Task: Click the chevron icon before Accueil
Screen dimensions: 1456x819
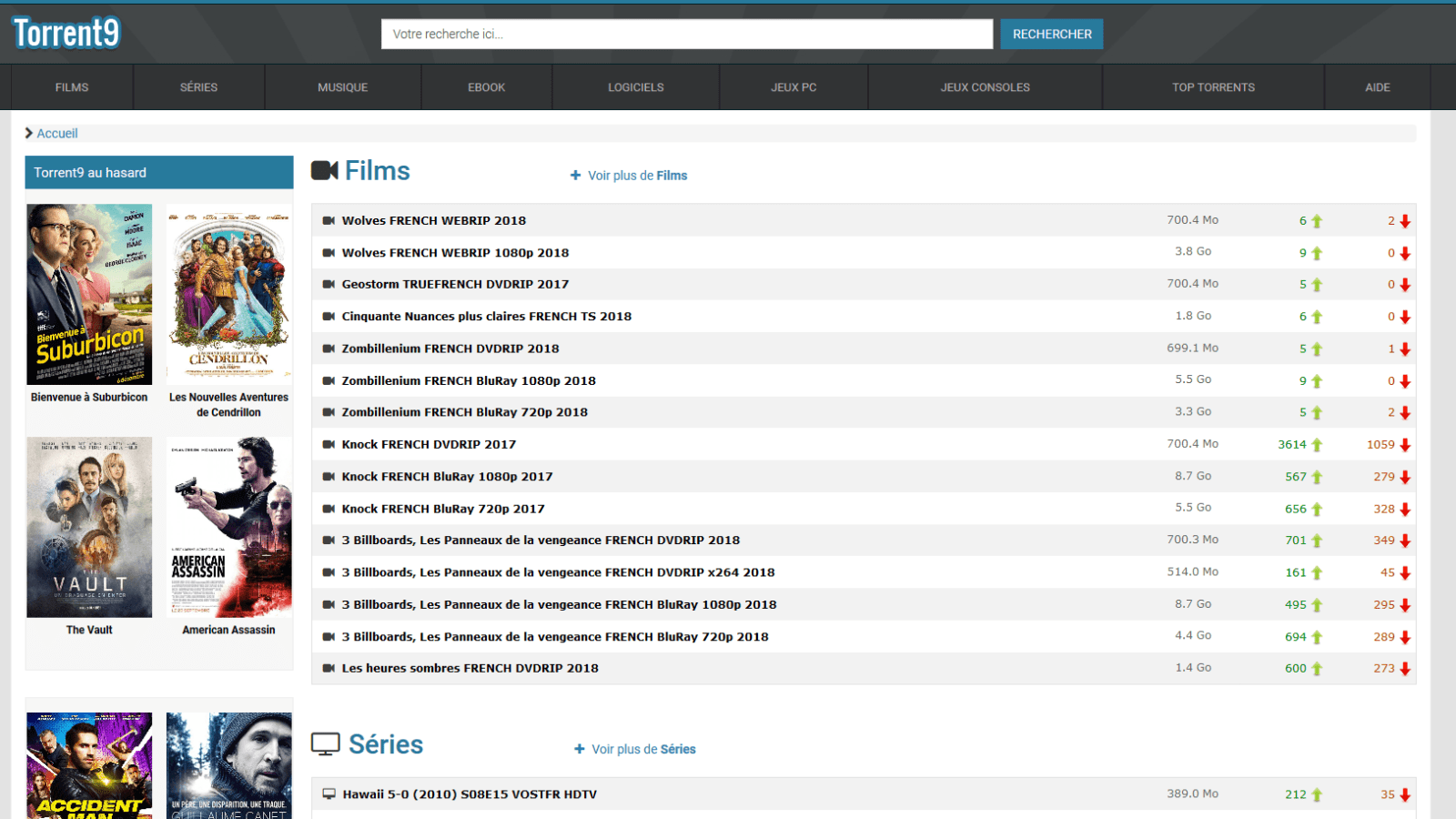Action: [x=29, y=133]
